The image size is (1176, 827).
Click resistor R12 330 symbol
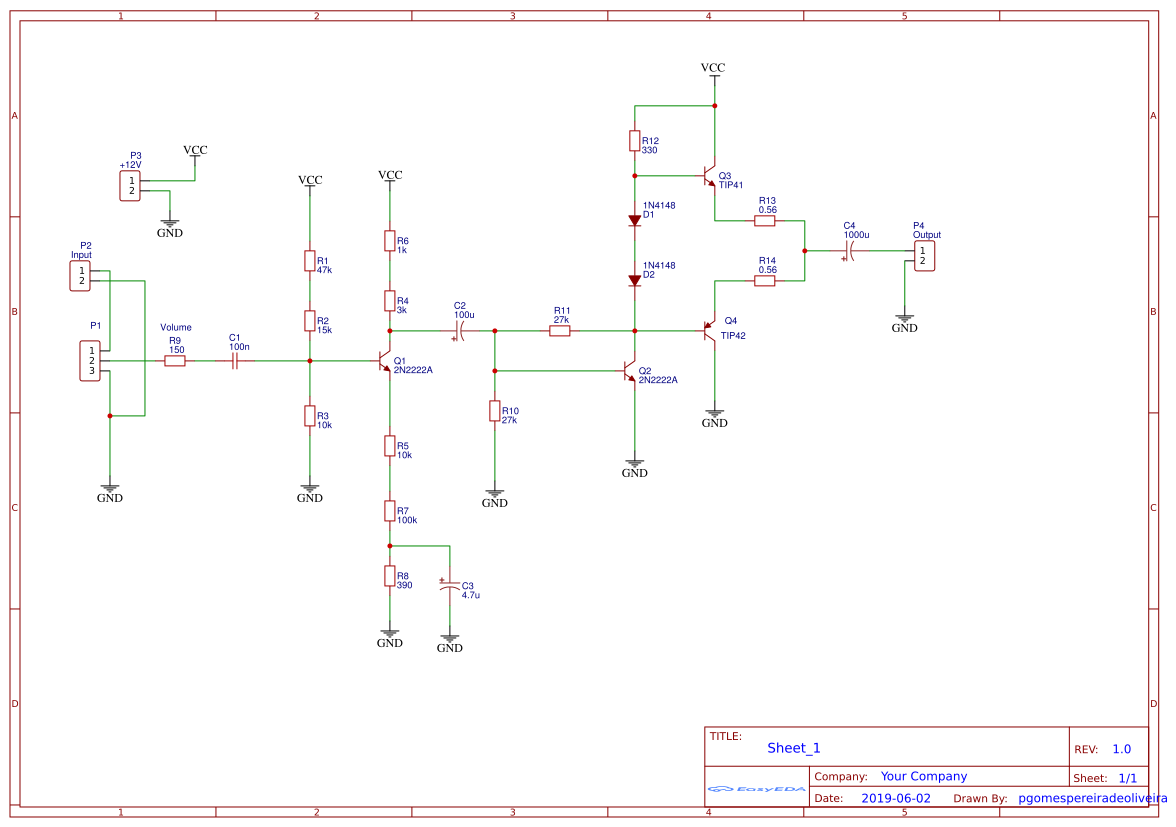pos(635,140)
